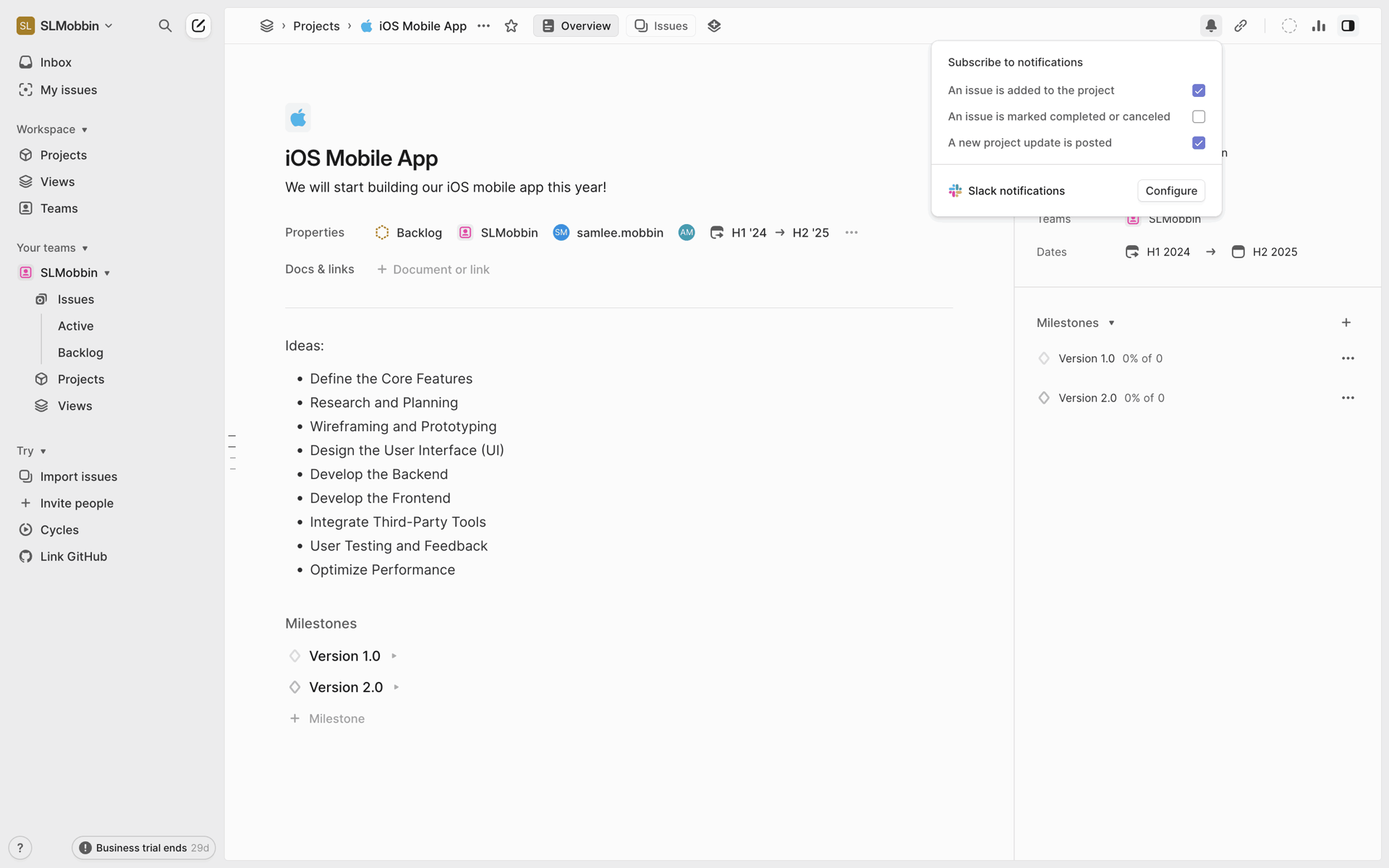Open properties more options ellipsis

851,232
